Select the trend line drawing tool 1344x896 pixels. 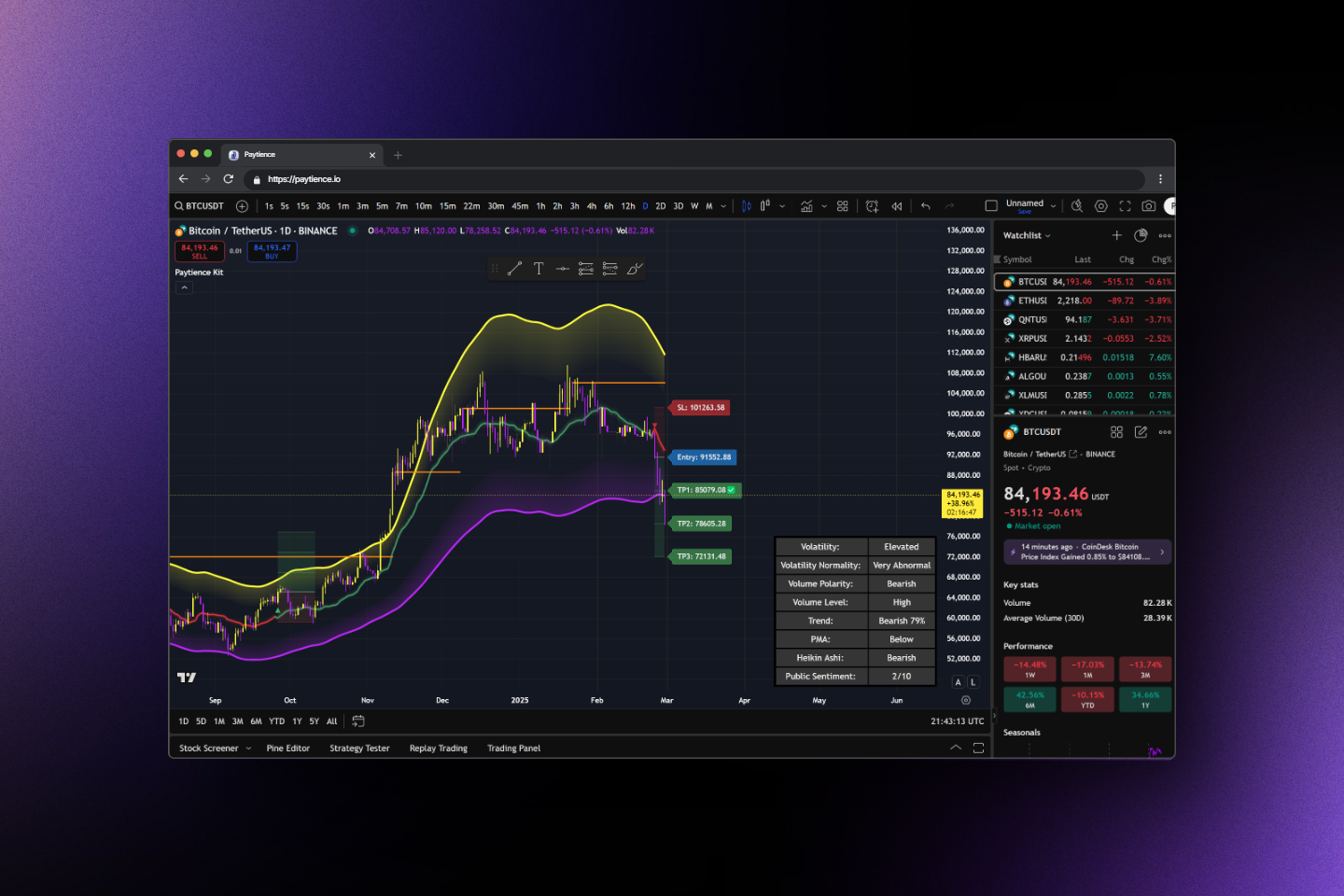click(x=514, y=269)
